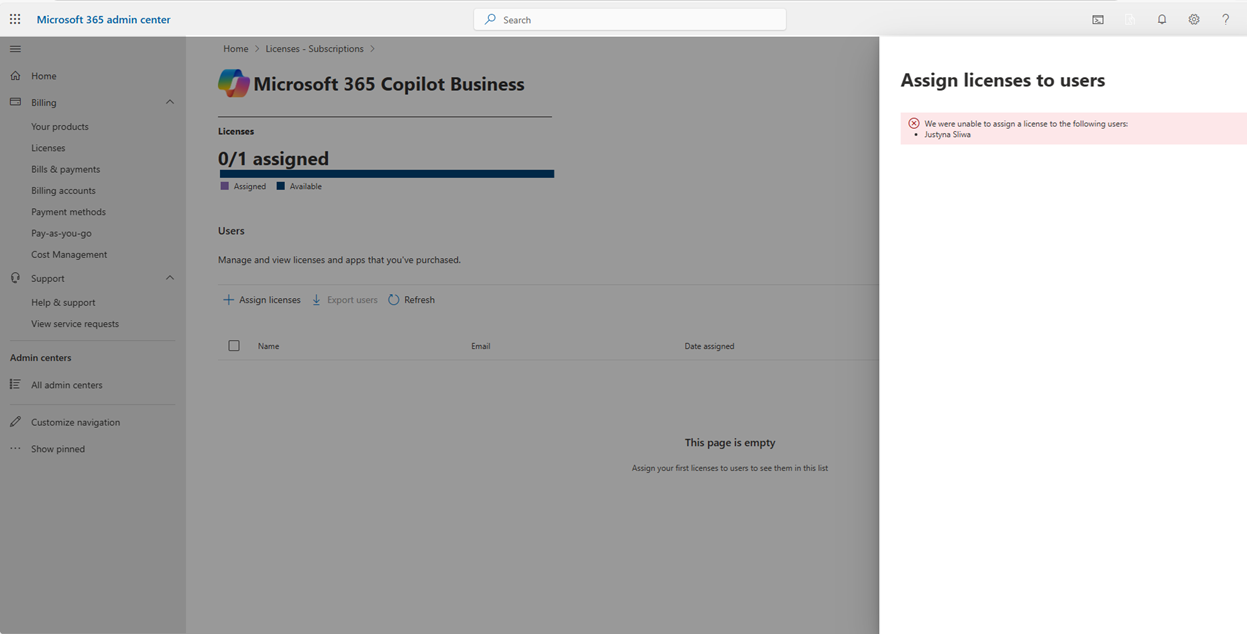The width and height of the screenshot is (1247, 634).
Task: Click the Billing card icon
Action: tap(15, 102)
